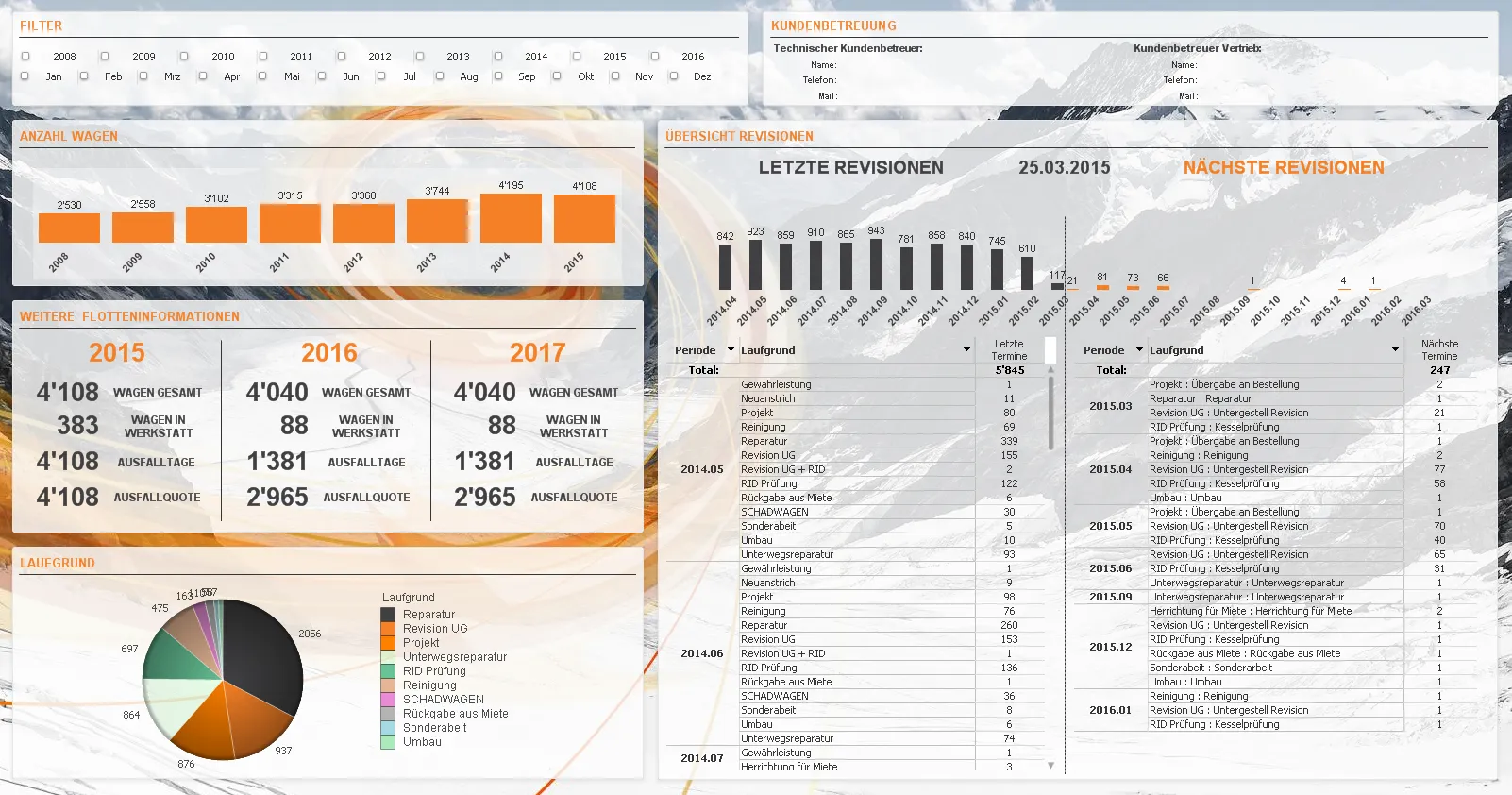Open Laufgrund dropdown in Letzte Revisionen table
Viewport: 1512px width, 795px height.
[x=966, y=350]
